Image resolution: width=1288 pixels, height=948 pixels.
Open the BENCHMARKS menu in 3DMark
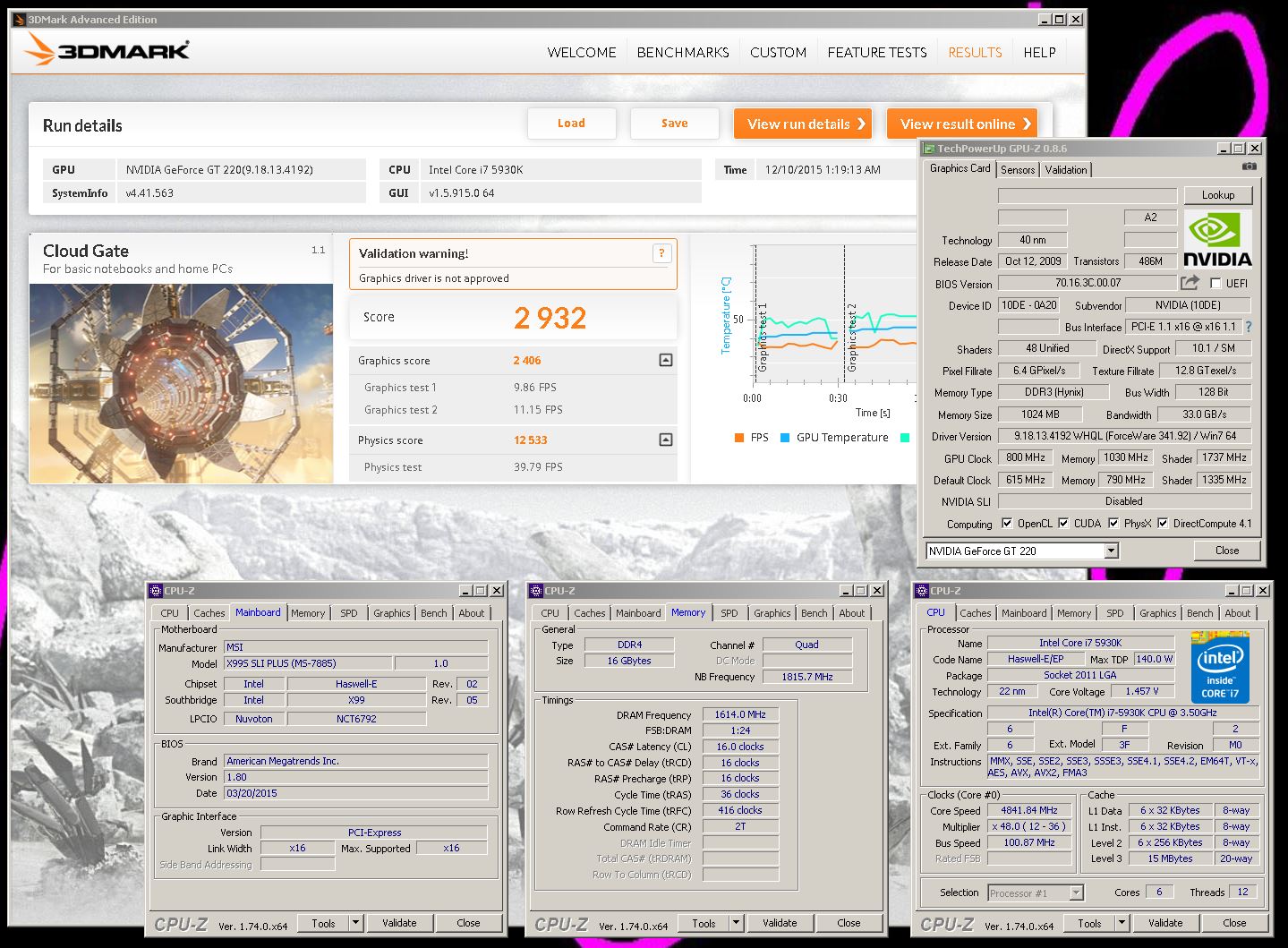click(683, 52)
